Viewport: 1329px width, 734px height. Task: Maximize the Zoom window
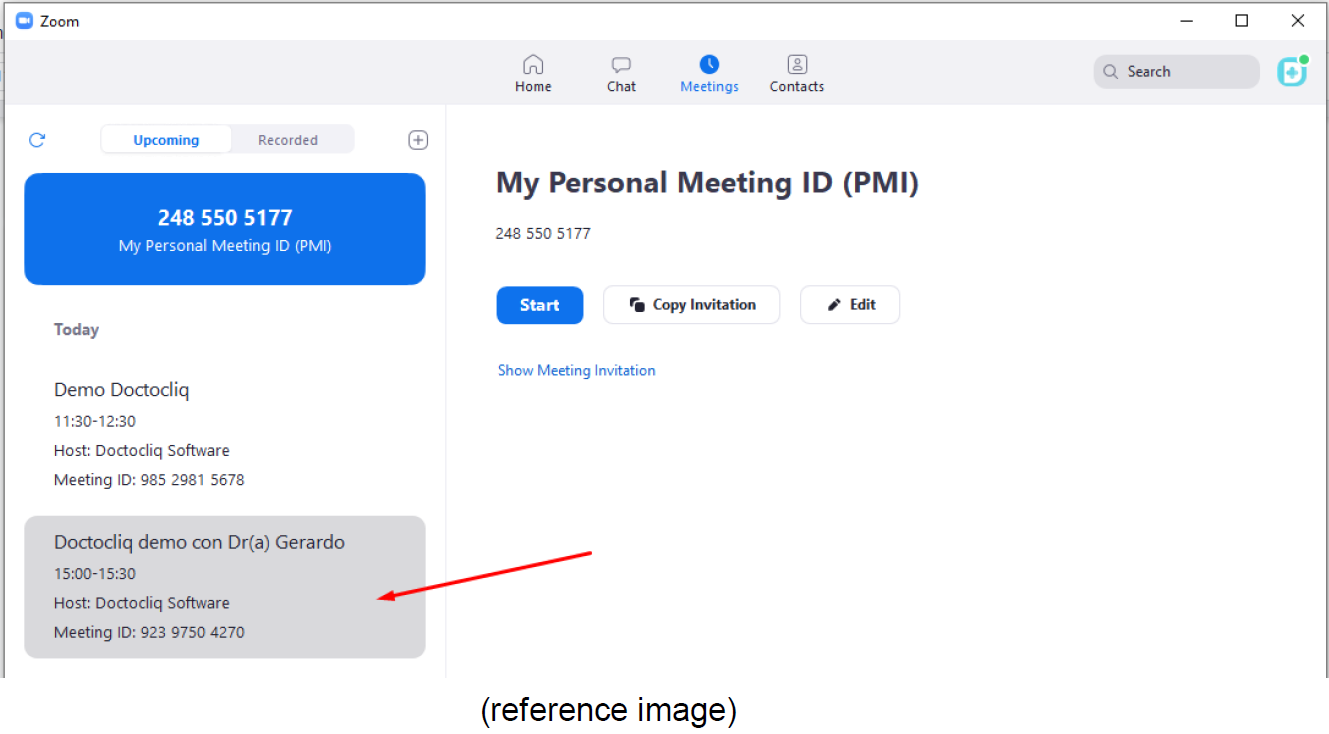click(x=1242, y=21)
